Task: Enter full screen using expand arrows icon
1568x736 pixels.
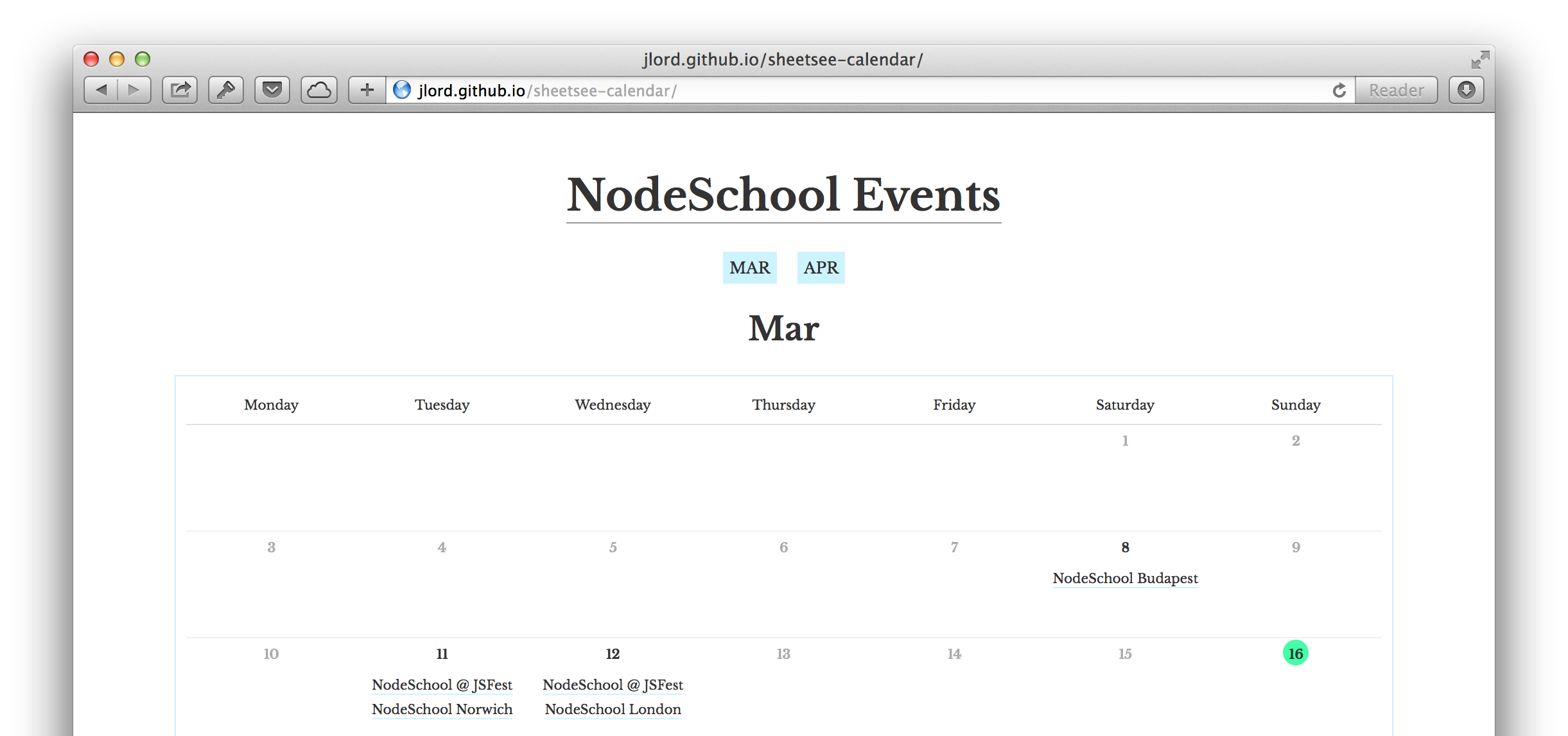Action: pos(1480,60)
